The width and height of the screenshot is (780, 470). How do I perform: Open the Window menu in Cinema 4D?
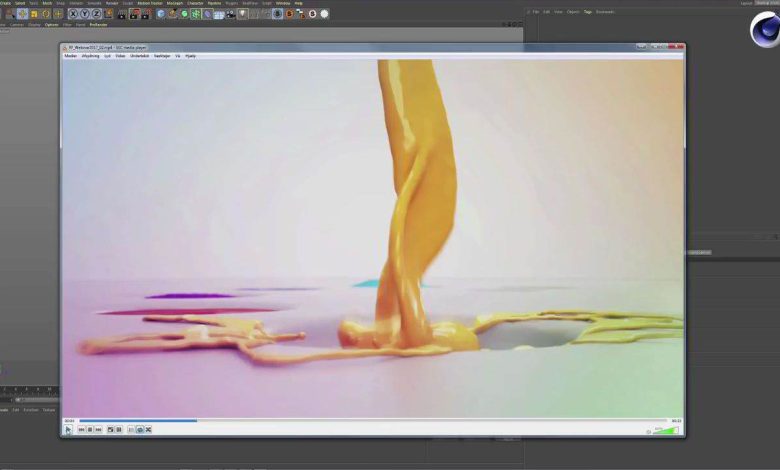(283, 3)
